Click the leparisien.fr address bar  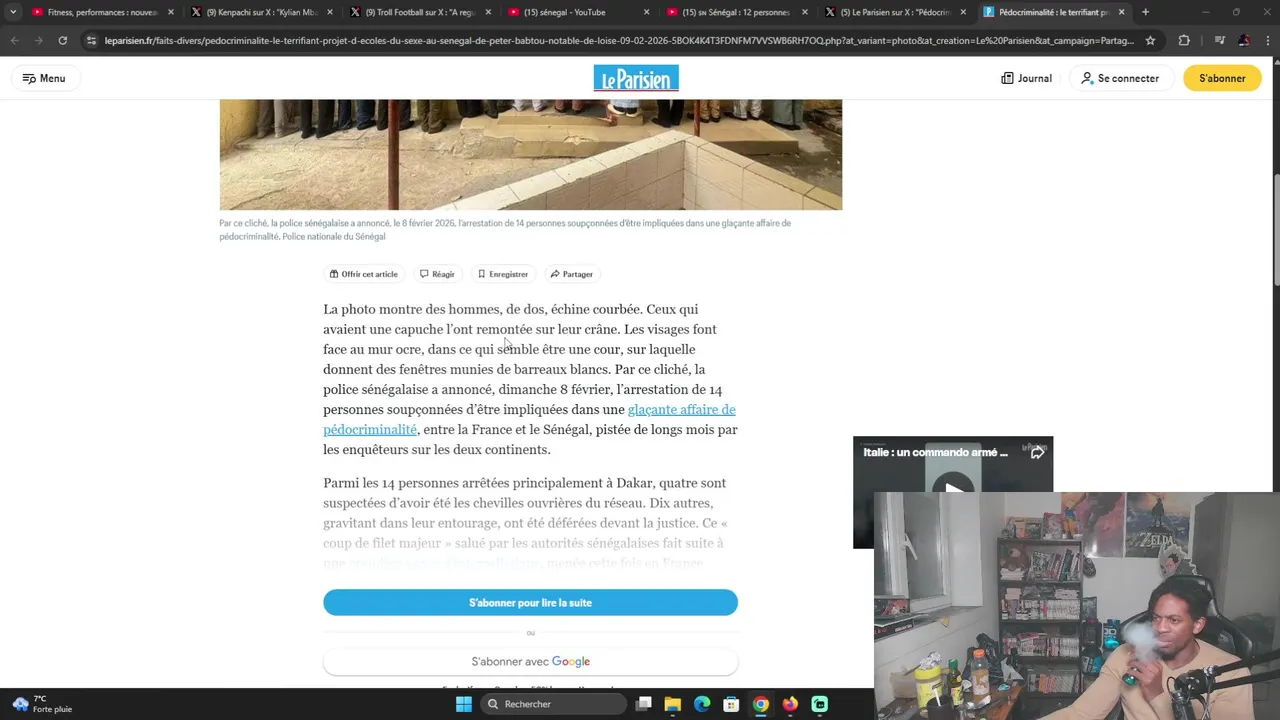pos(620,40)
